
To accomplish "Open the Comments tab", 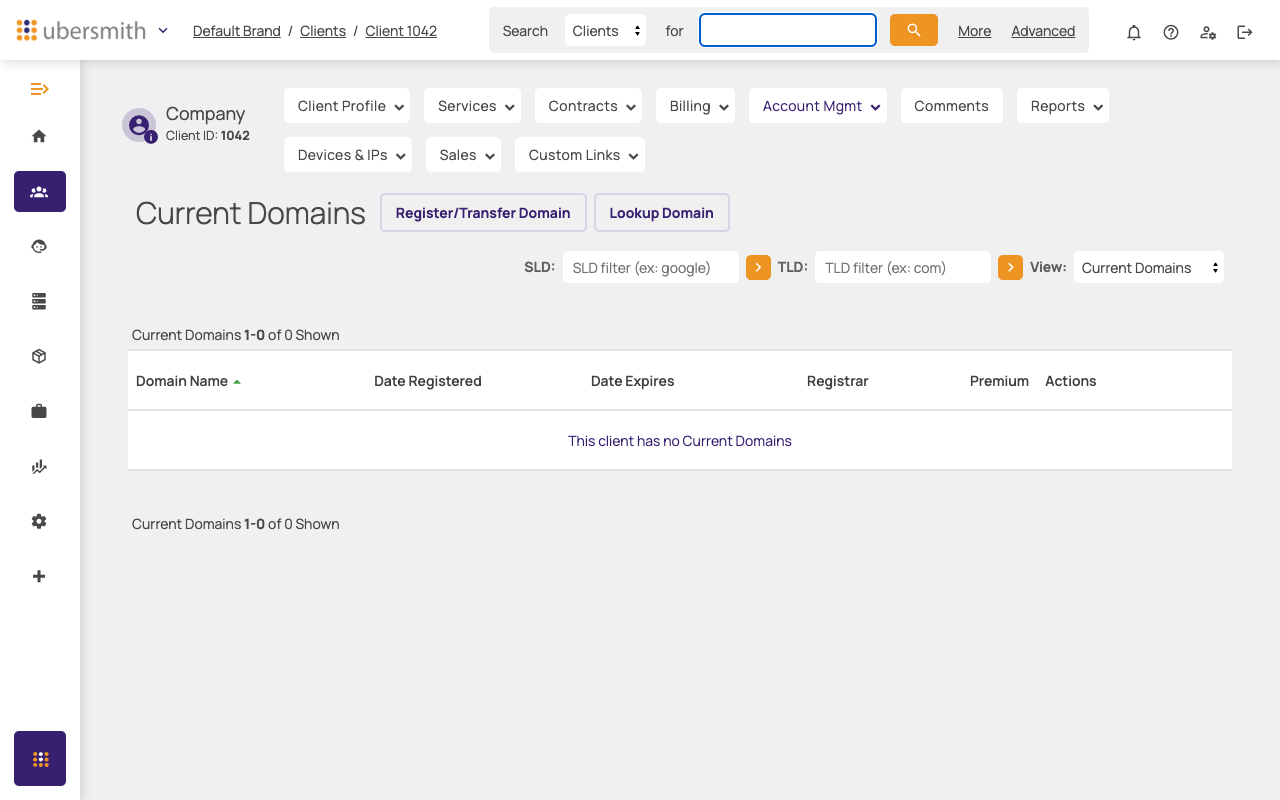I will click(952, 106).
